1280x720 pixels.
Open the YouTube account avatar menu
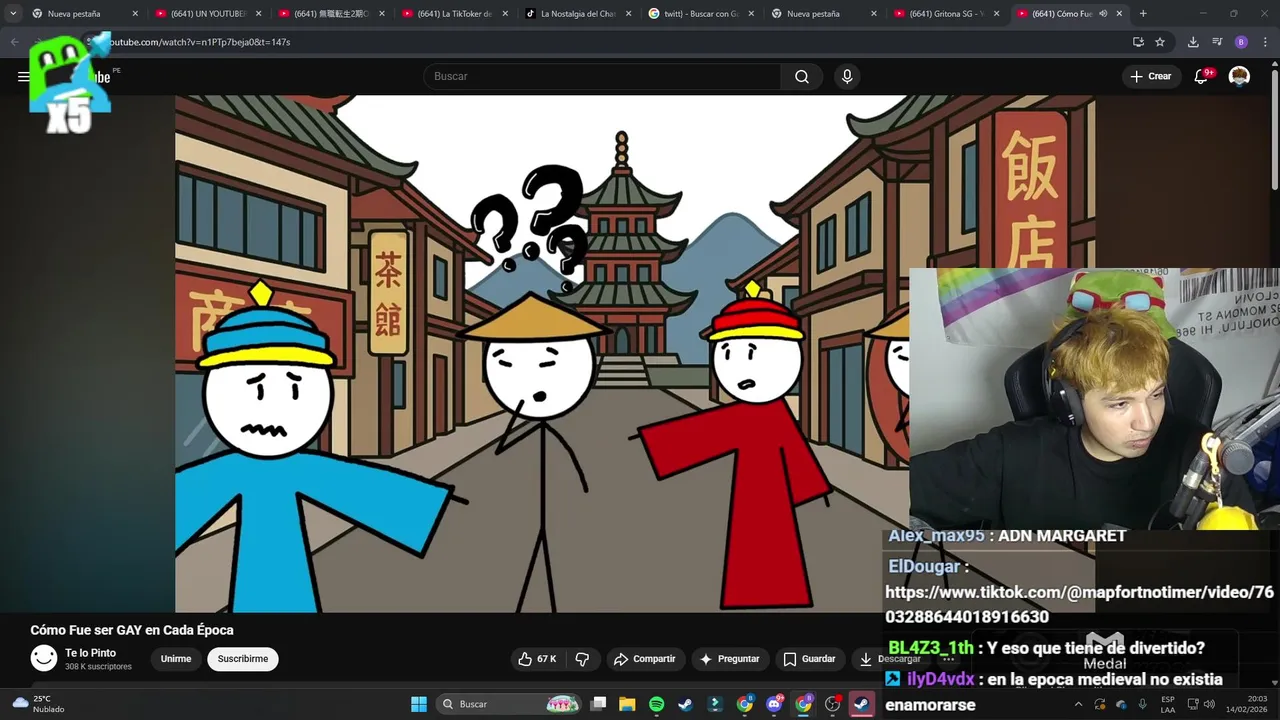(1239, 76)
